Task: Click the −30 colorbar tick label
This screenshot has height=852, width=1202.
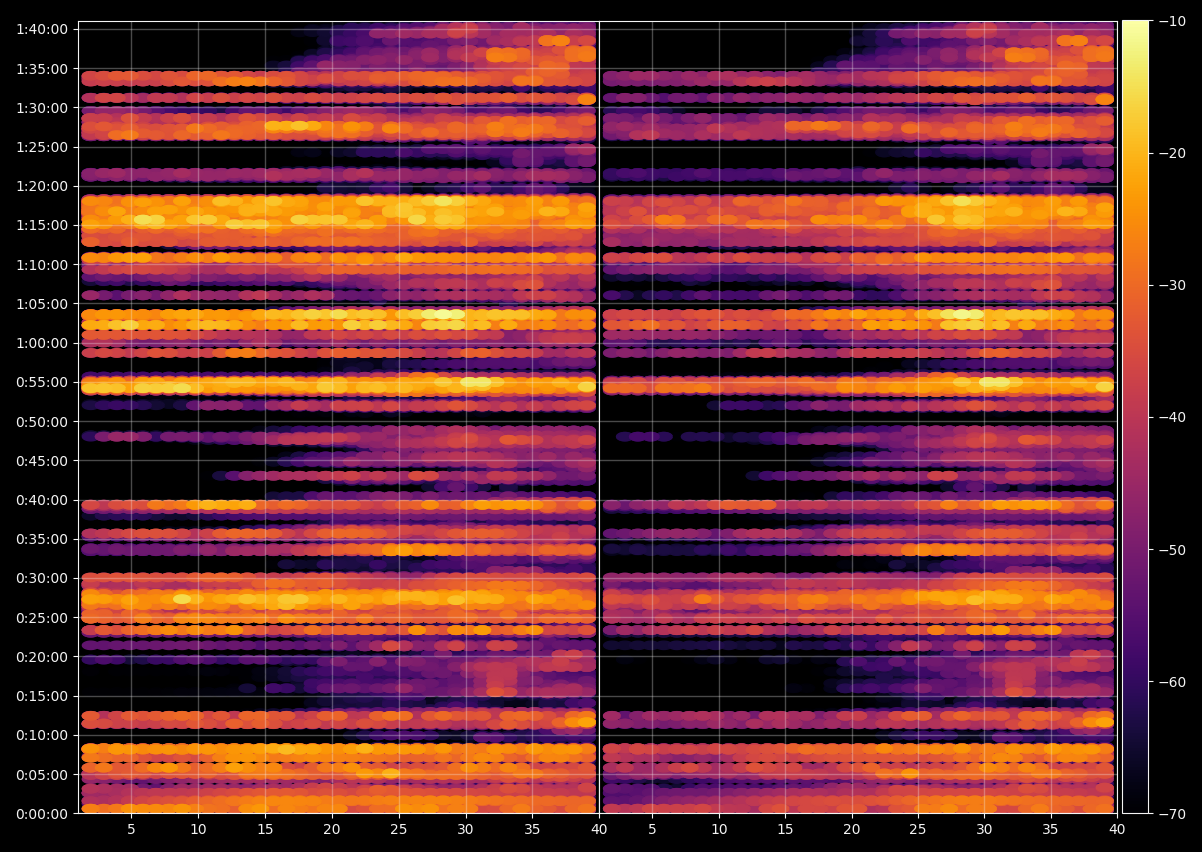Action: coord(1172,285)
